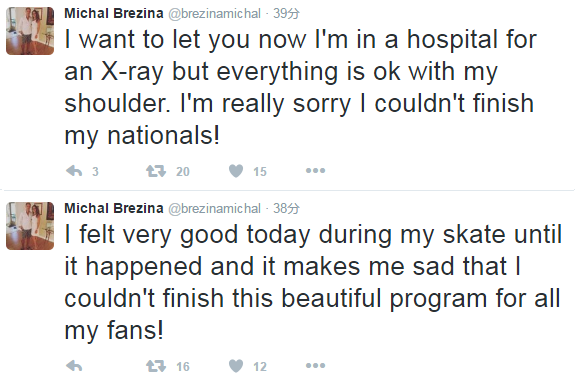Open the second tweet's profile avatar
Viewport: 575px width, 380px height.
(30, 226)
